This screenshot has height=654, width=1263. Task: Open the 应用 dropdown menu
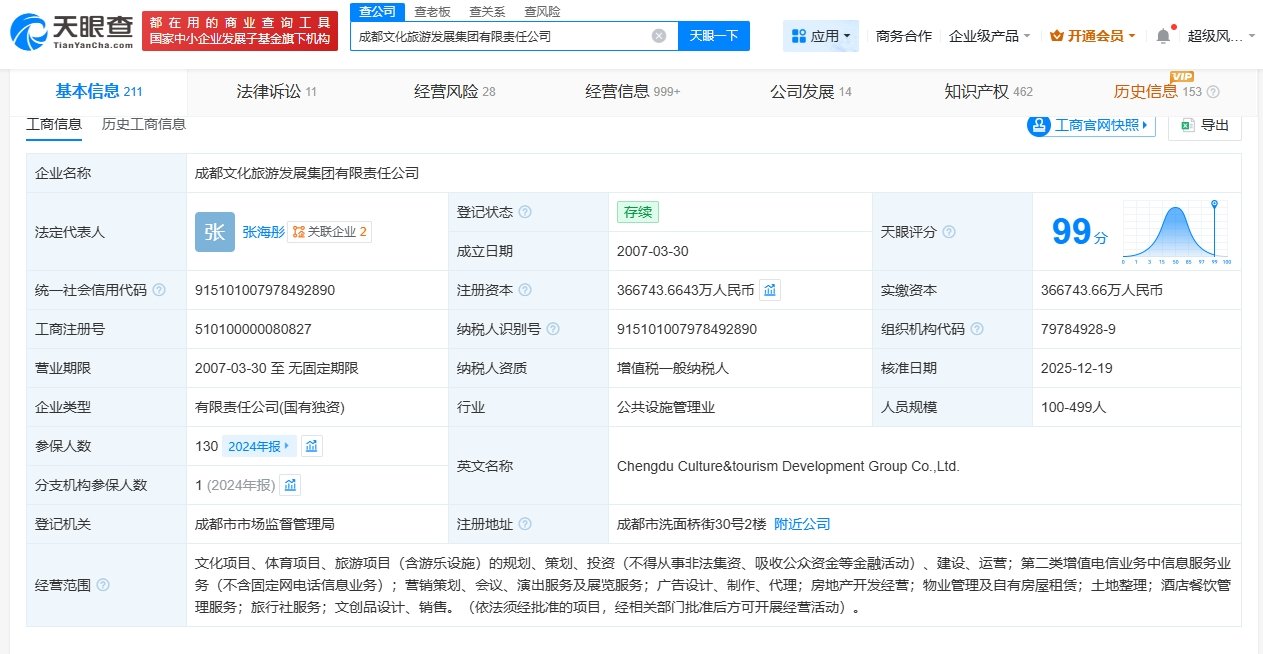(x=820, y=36)
